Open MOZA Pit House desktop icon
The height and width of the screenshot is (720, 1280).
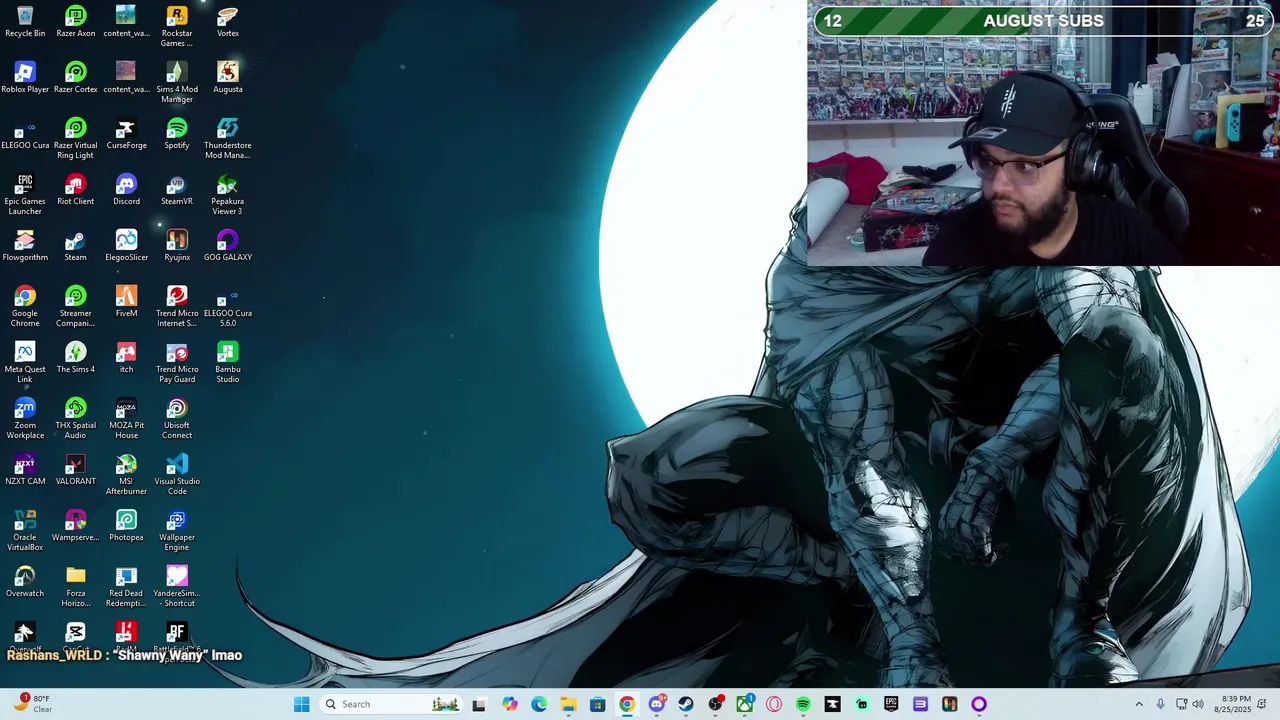[x=126, y=418]
